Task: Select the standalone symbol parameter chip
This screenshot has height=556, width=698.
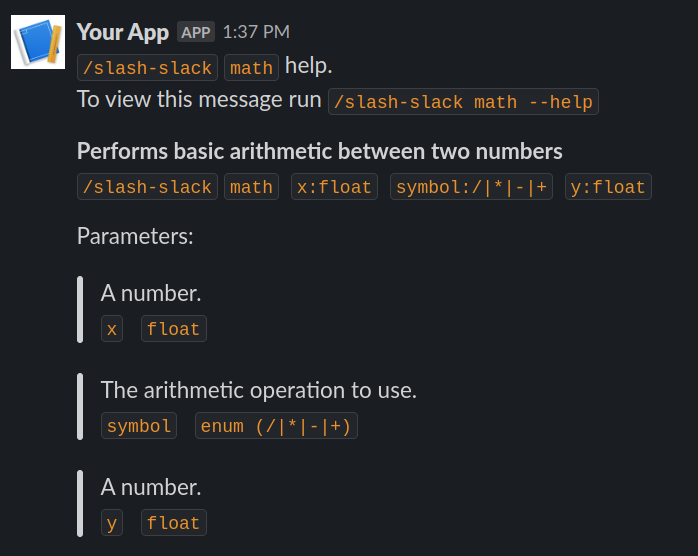Action: click(139, 426)
